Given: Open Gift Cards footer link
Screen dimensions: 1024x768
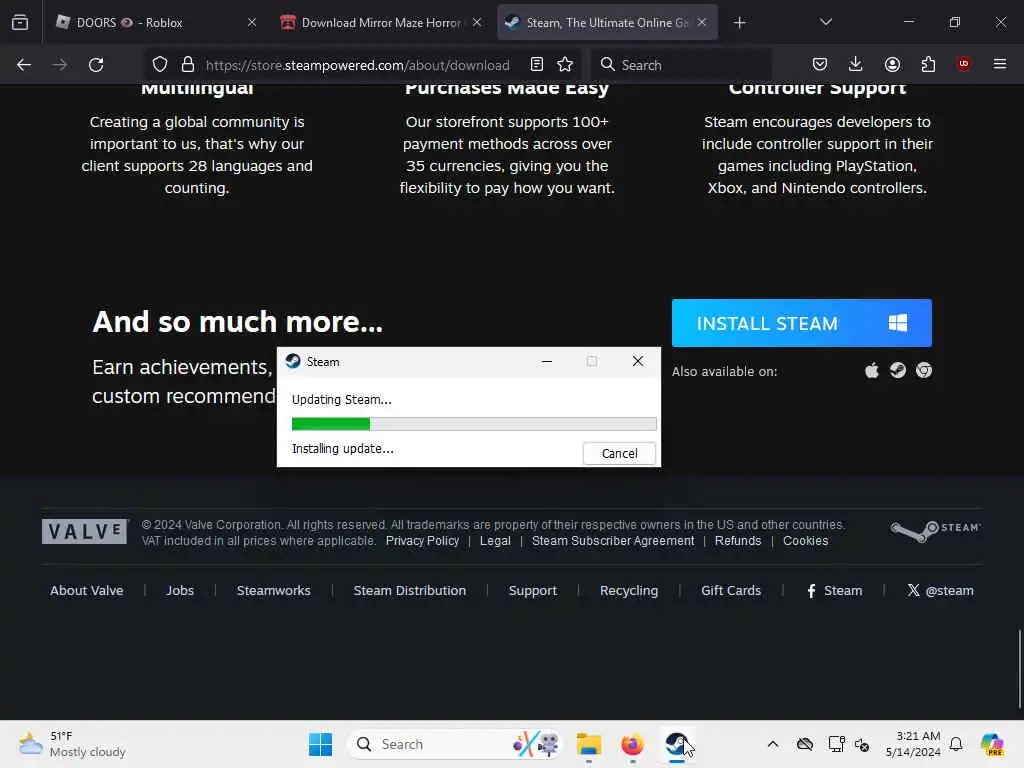Looking at the screenshot, I should [731, 590].
